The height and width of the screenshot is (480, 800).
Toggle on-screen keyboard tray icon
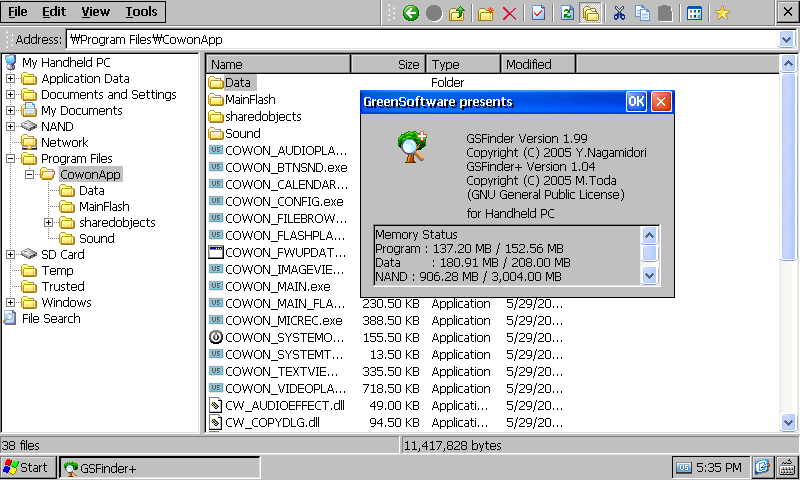[x=788, y=467]
